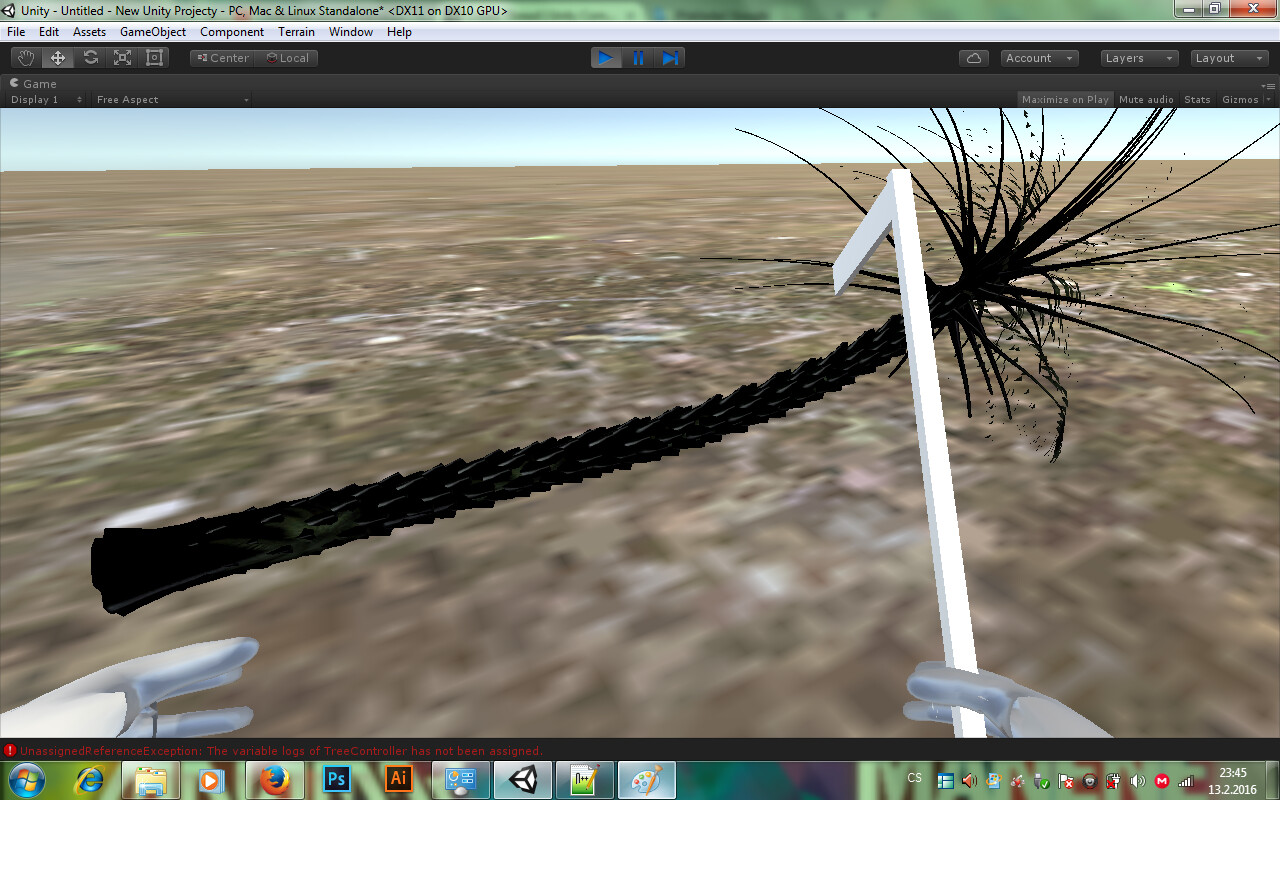The width and height of the screenshot is (1280, 878).
Task: Pause the running game
Action: (x=638, y=57)
